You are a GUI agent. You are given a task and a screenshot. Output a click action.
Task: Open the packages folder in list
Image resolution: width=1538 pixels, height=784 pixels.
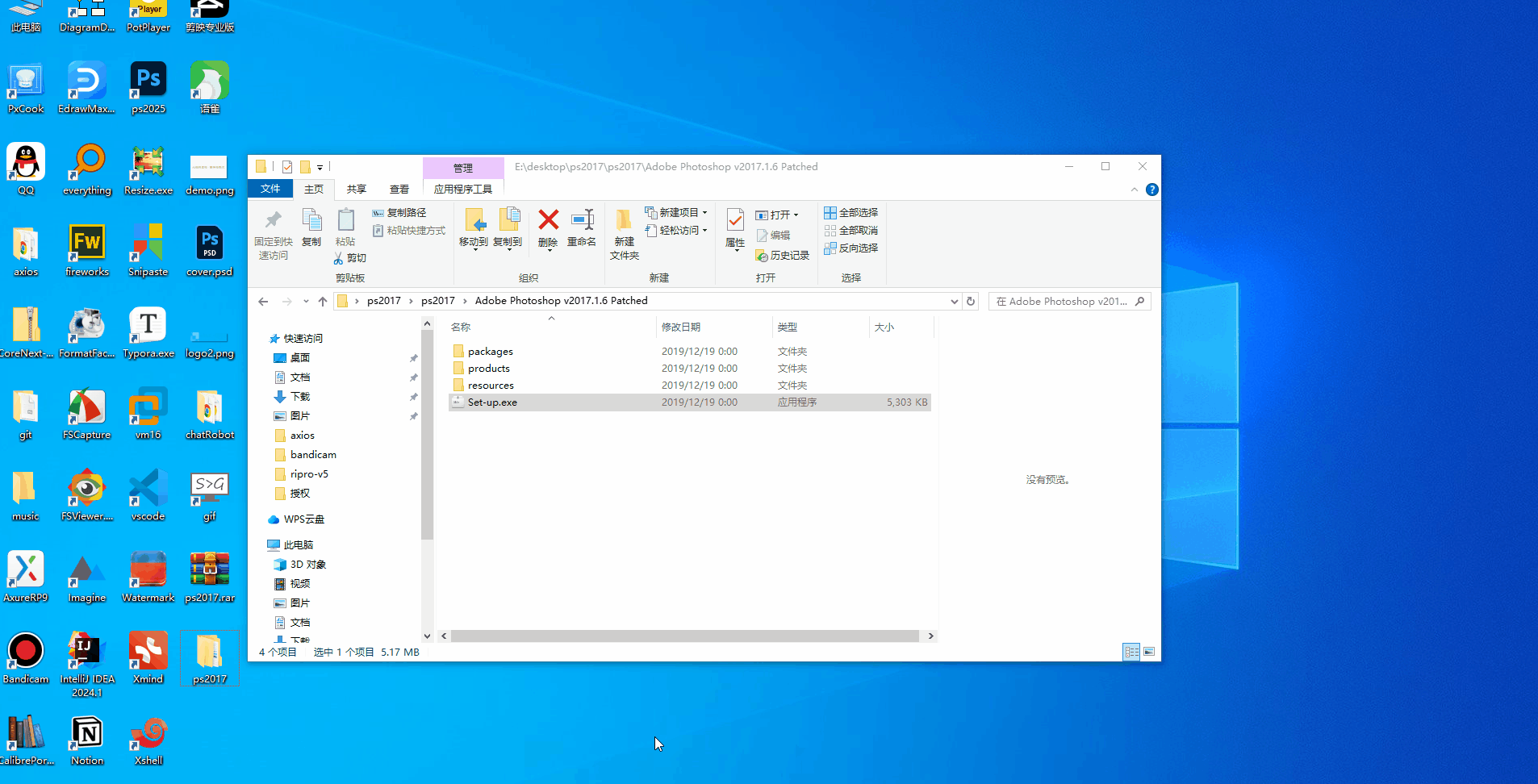[x=490, y=352]
